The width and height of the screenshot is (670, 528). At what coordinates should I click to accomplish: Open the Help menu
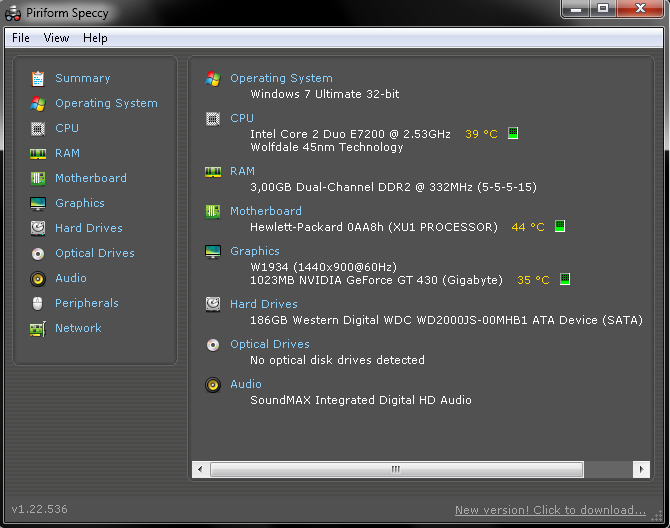[95, 38]
